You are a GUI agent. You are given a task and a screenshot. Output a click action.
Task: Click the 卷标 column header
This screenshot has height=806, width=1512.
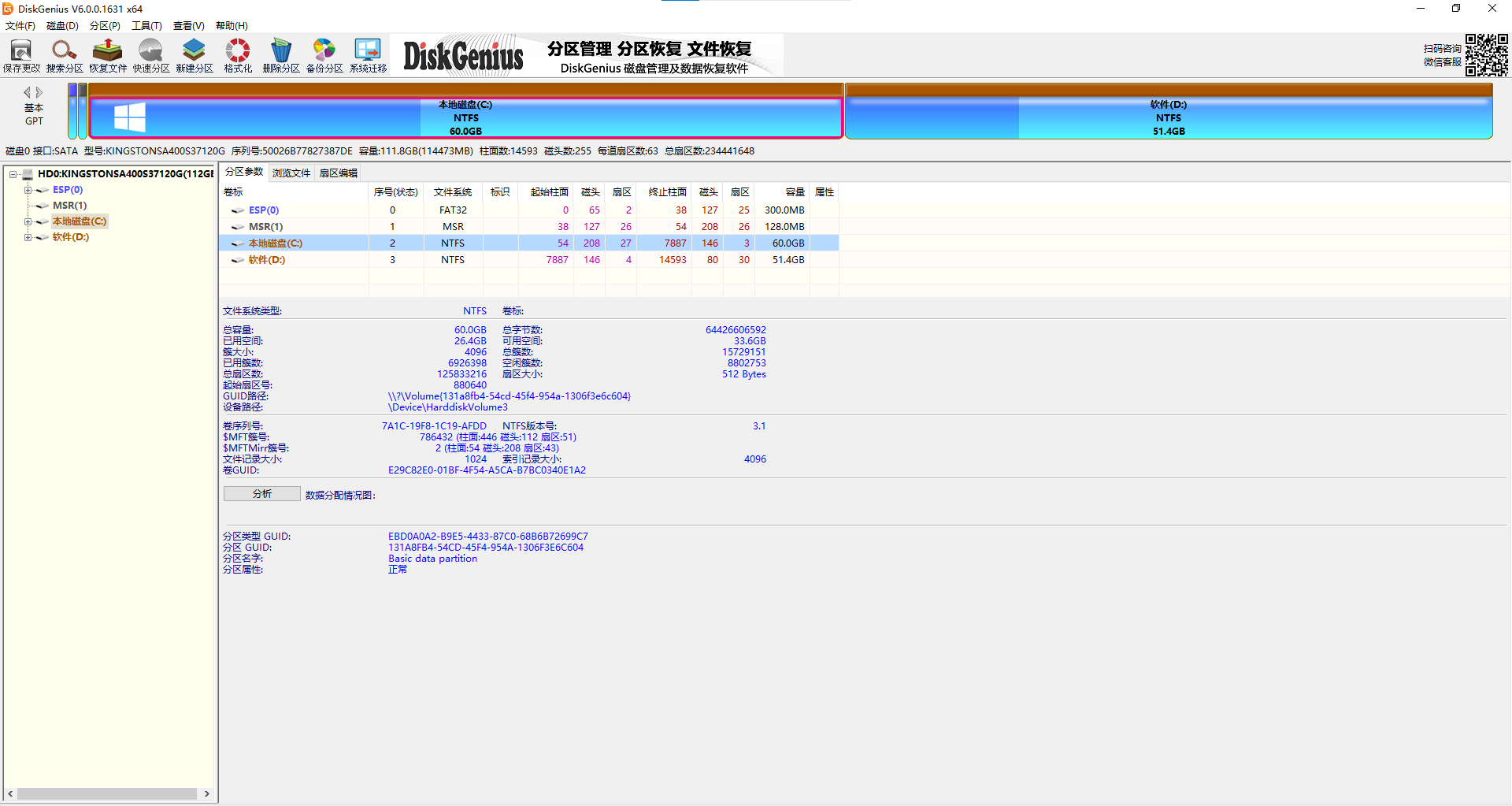[x=295, y=192]
